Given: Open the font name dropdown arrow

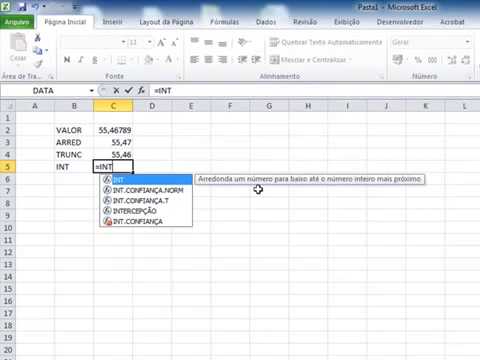Looking at the screenshot, I should tap(123, 42).
